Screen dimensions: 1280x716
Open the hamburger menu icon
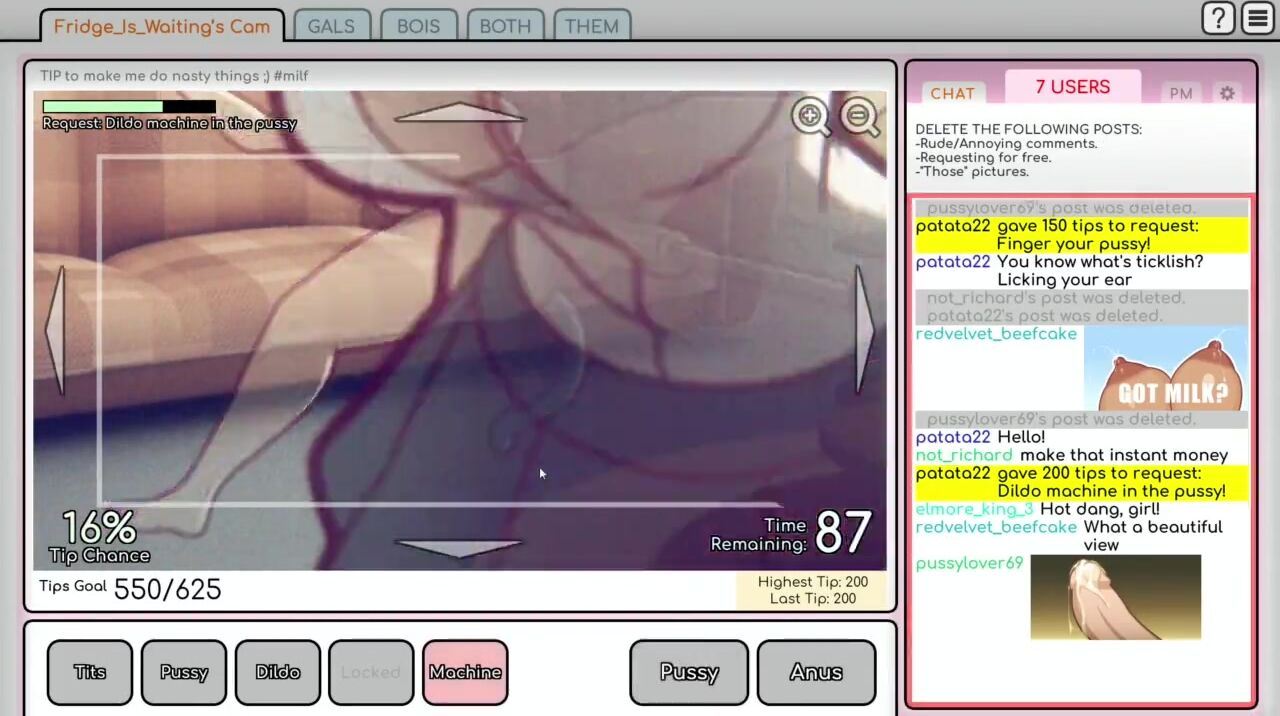click(1257, 19)
